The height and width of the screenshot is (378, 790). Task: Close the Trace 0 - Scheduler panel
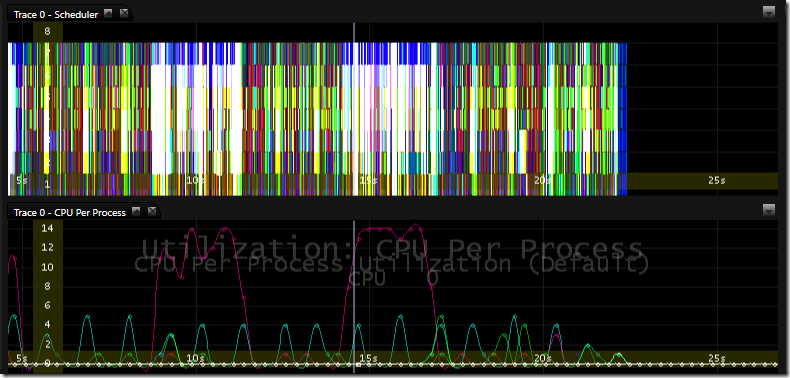pyautogui.click(x=124, y=14)
